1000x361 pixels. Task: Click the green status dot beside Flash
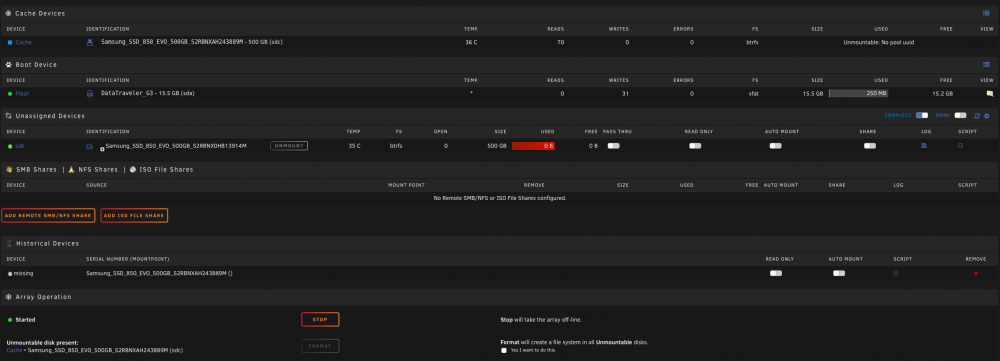pos(10,94)
